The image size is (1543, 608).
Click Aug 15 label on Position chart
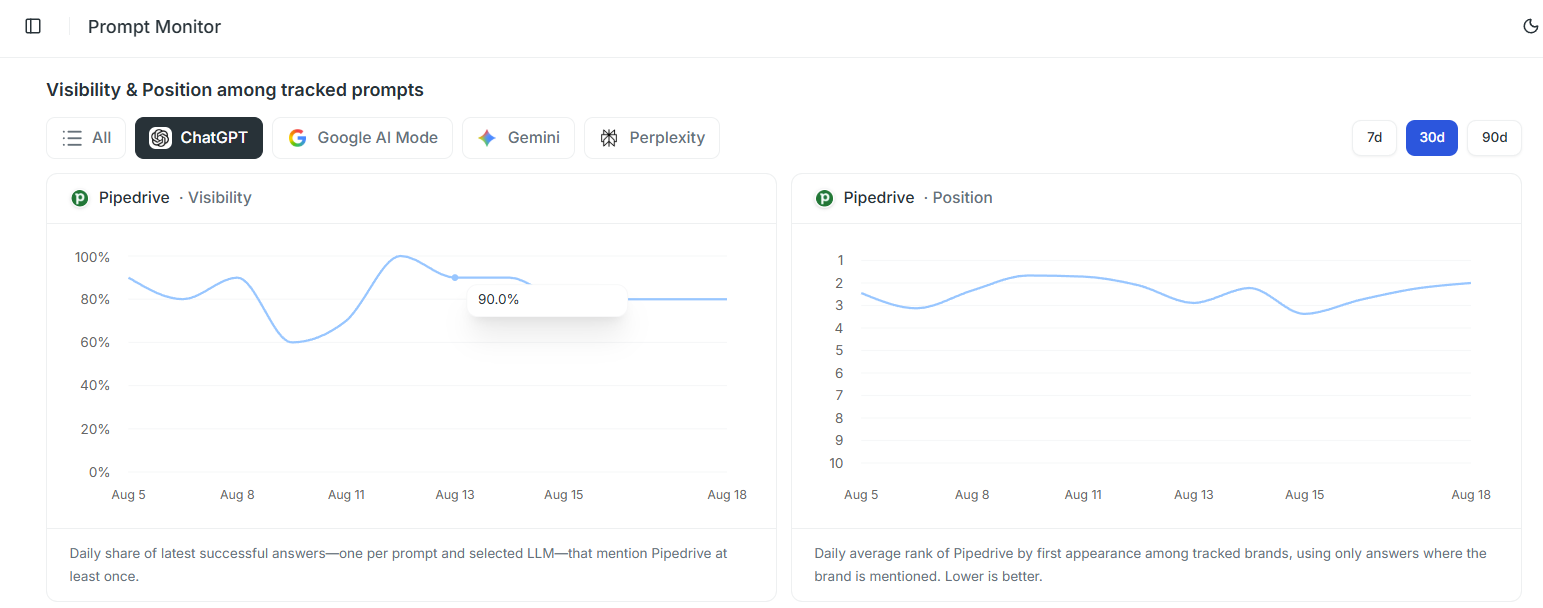pyautogui.click(x=1304, y=495)
